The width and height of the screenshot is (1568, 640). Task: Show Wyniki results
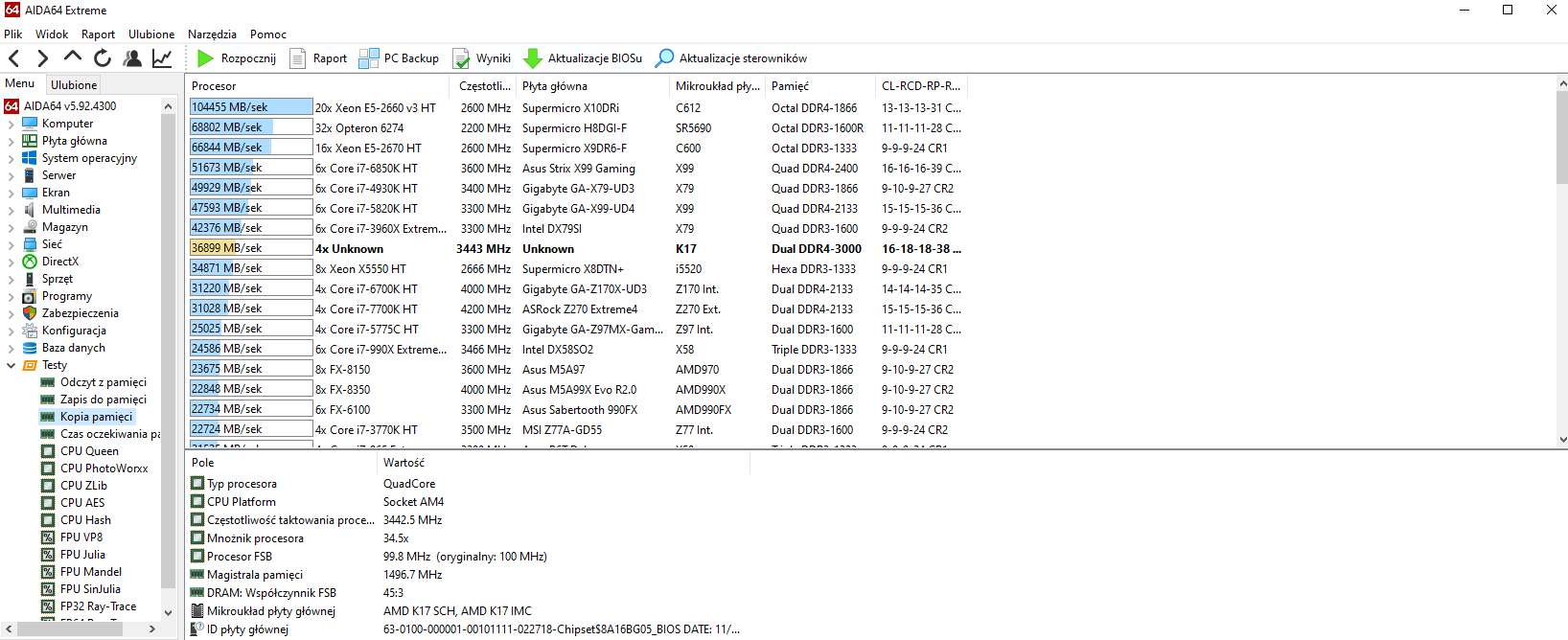pyautogui.click(x=481, y=58)
